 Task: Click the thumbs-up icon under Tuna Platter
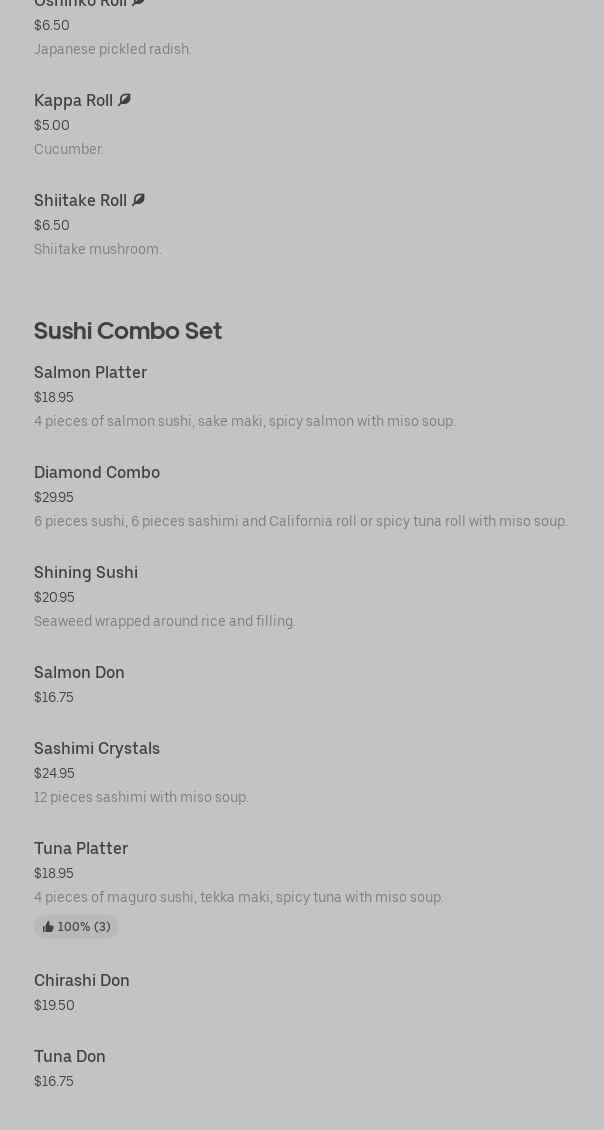48,927
